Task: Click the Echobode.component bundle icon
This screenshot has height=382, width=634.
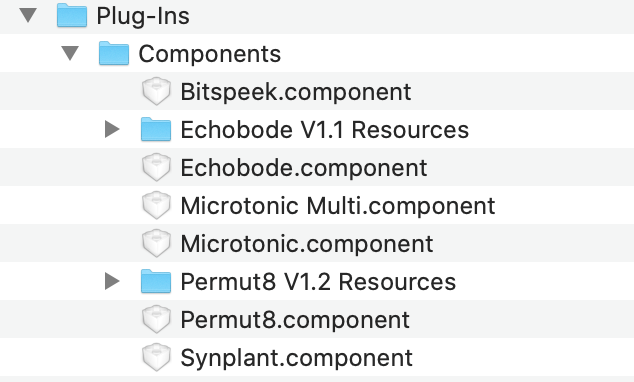Action: pyautogui.click(x=156, y=167)
